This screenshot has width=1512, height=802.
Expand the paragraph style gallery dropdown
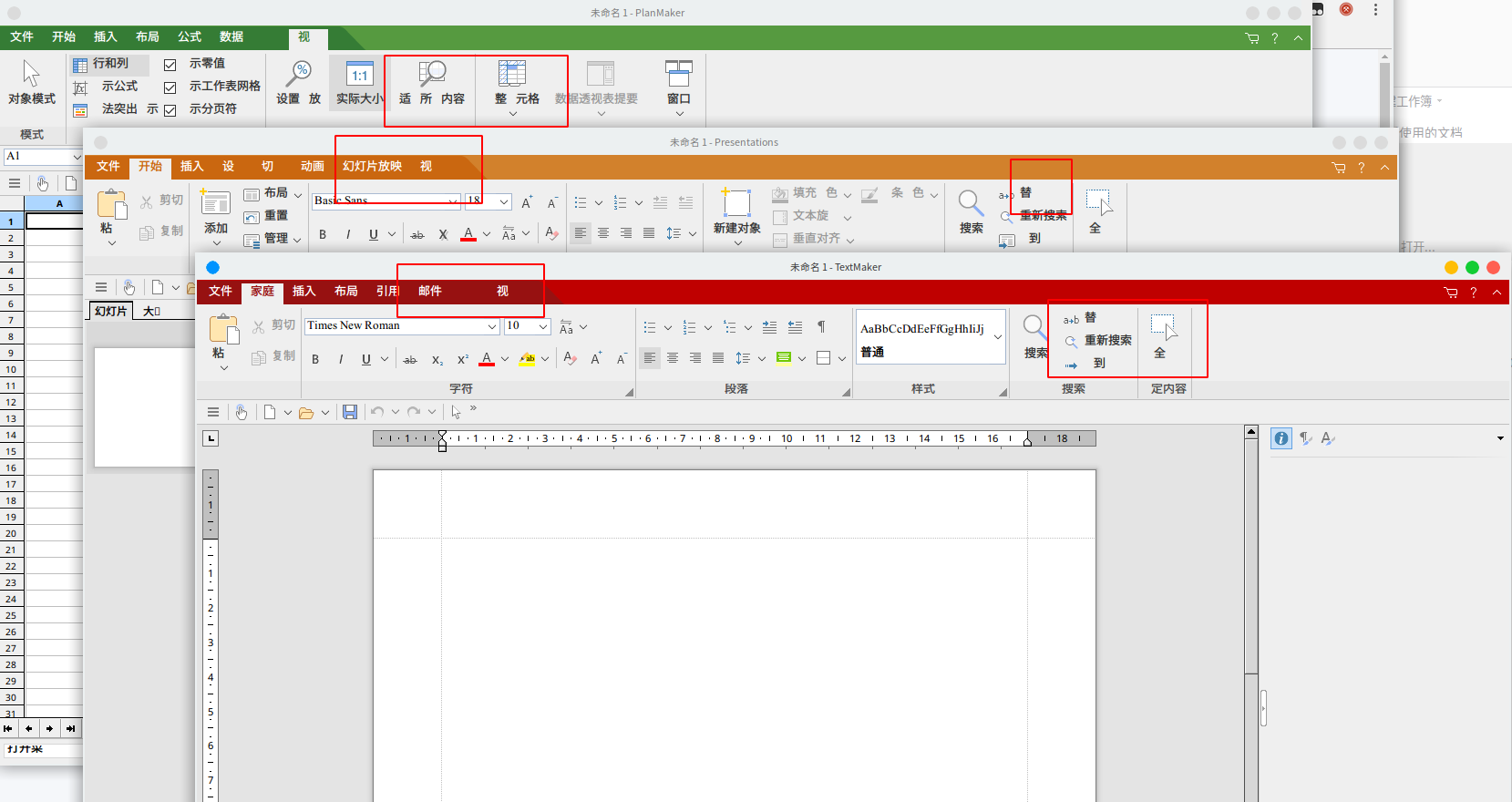point(998,337)
